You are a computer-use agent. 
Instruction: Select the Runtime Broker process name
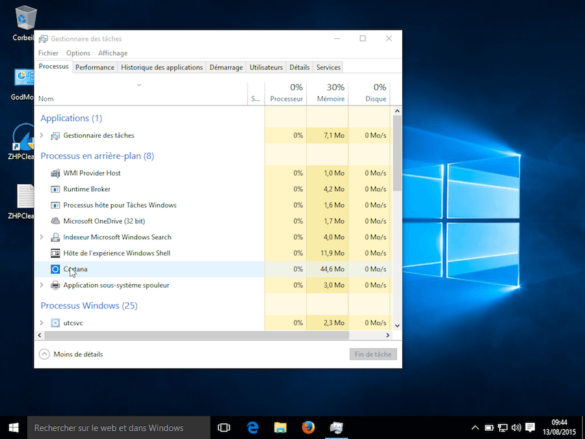point(87,189)
